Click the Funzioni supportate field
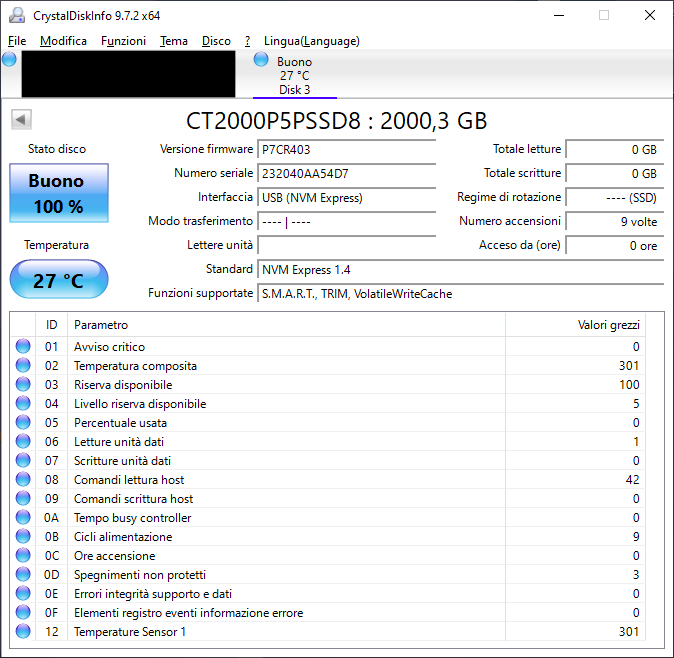This screenshot has width=674, height=658. click(461, 294)
